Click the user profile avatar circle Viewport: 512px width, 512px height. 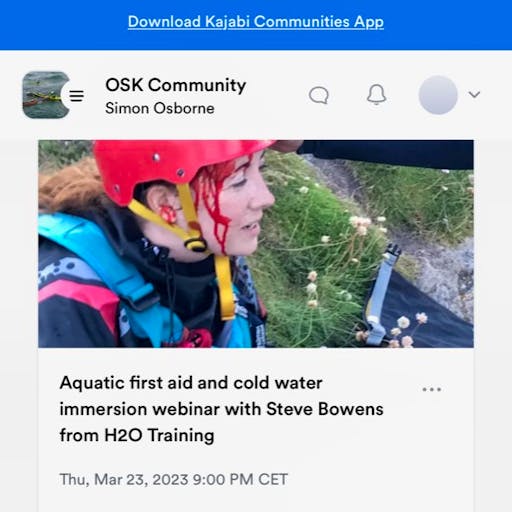438,95
